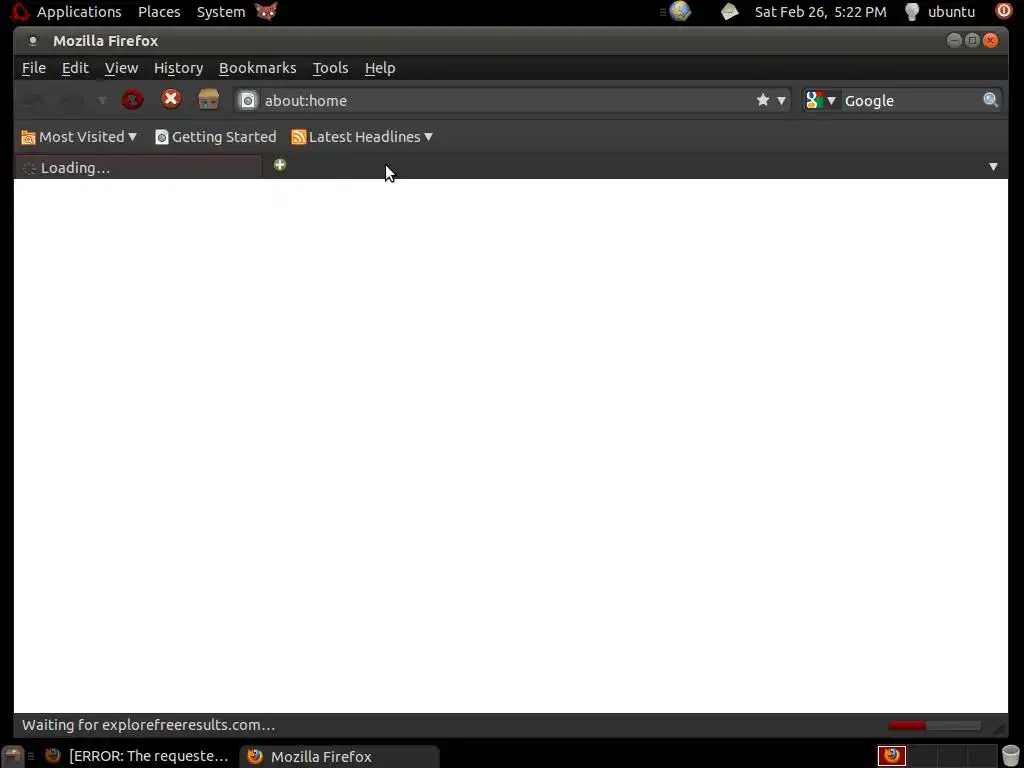Open a new tab with the plus icon
1024x768 pixels.
click(x=280, y=165)
